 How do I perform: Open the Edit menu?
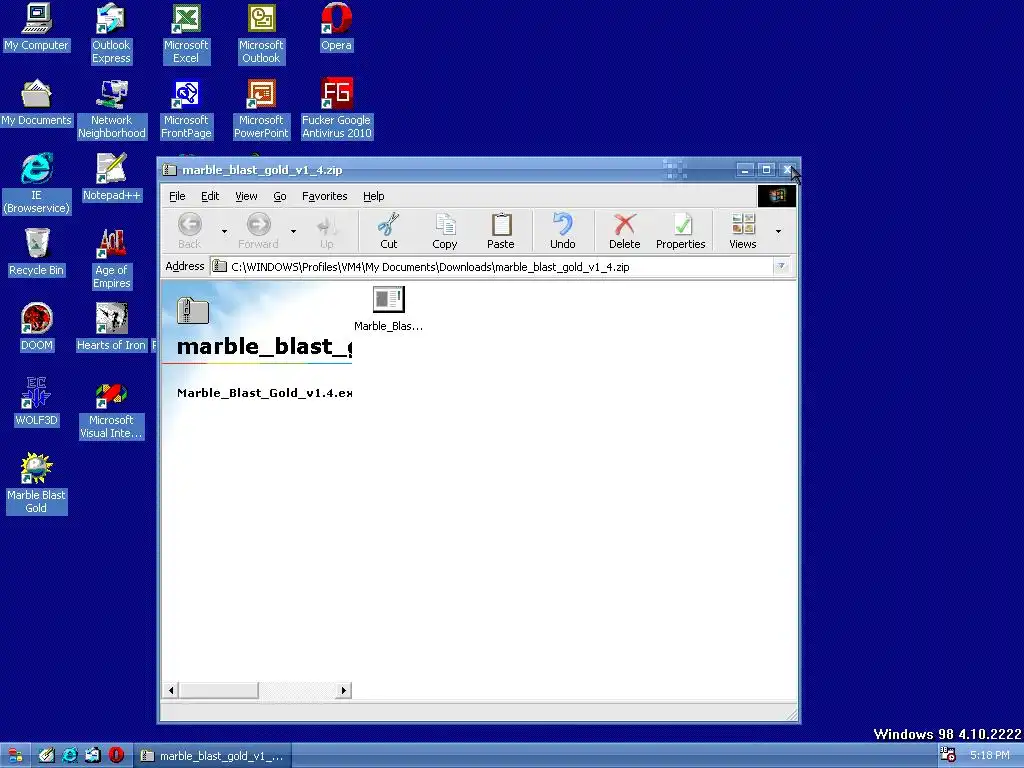pyautogui.click(x=210, y=196)
